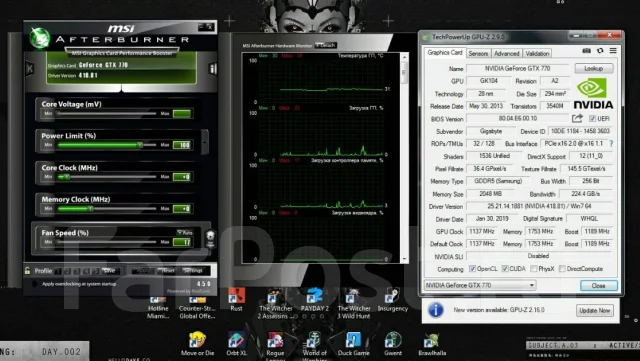Click Afterburner left side K panel icon

(x=29, y=68)
